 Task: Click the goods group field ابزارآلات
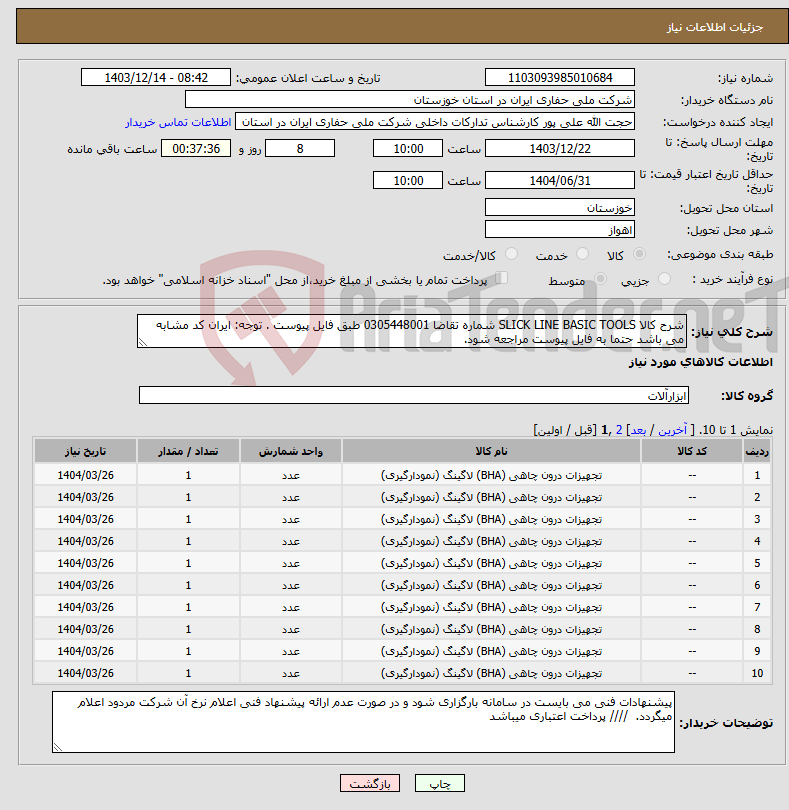click(x=413, y=395)
